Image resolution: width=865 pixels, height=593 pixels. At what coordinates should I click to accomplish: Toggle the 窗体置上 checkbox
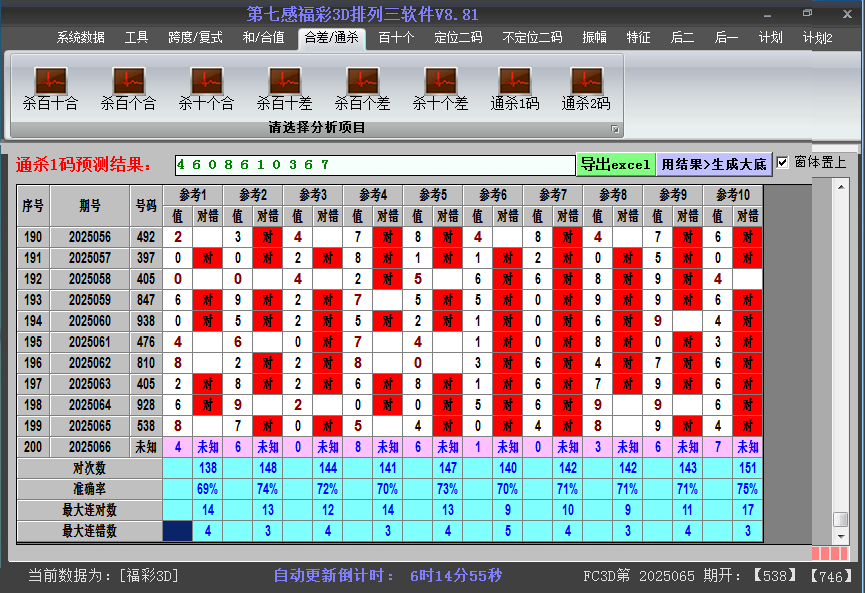pos(782,163)
